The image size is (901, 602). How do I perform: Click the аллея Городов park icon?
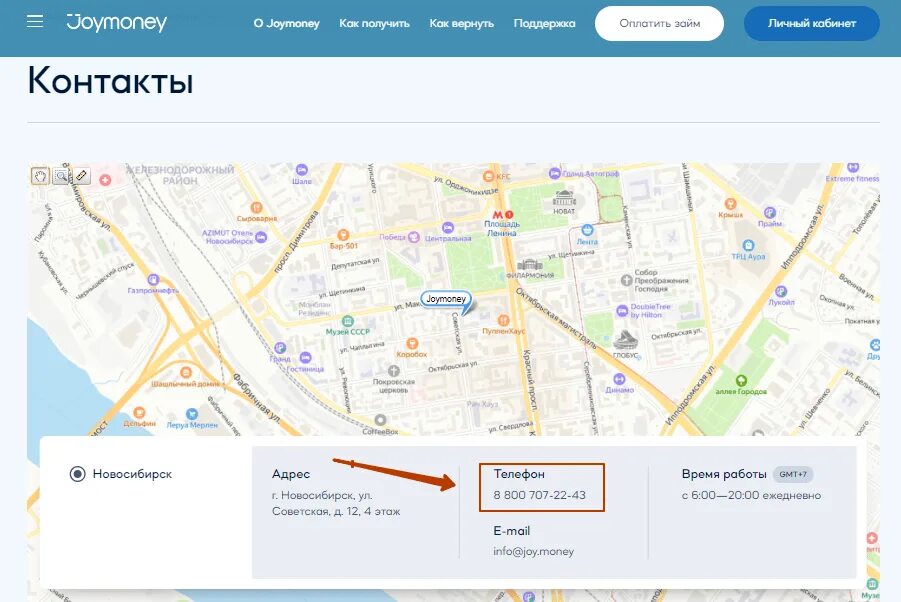[741, 380]
